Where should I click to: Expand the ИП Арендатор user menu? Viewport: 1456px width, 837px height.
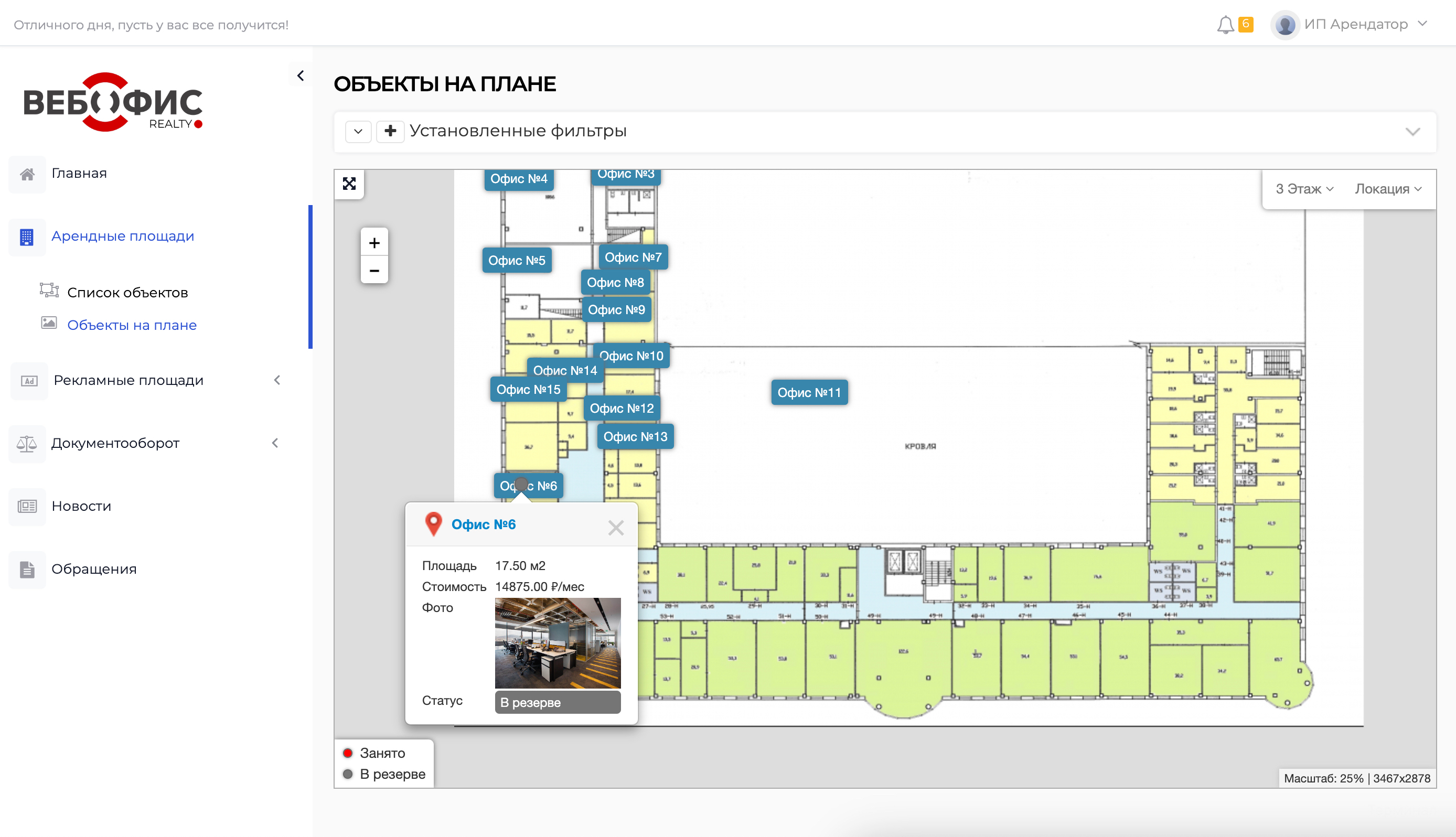click(1355, 25)
